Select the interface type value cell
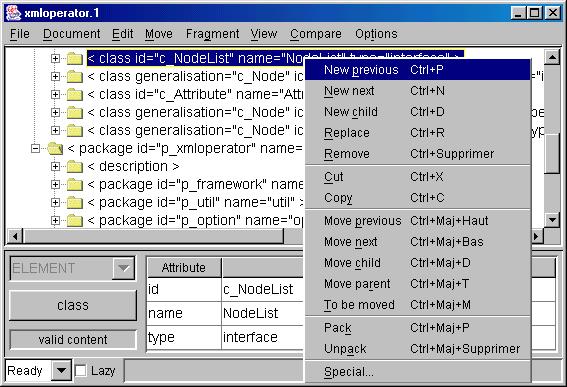The image size is (567, 387). [x=262, y=337]
